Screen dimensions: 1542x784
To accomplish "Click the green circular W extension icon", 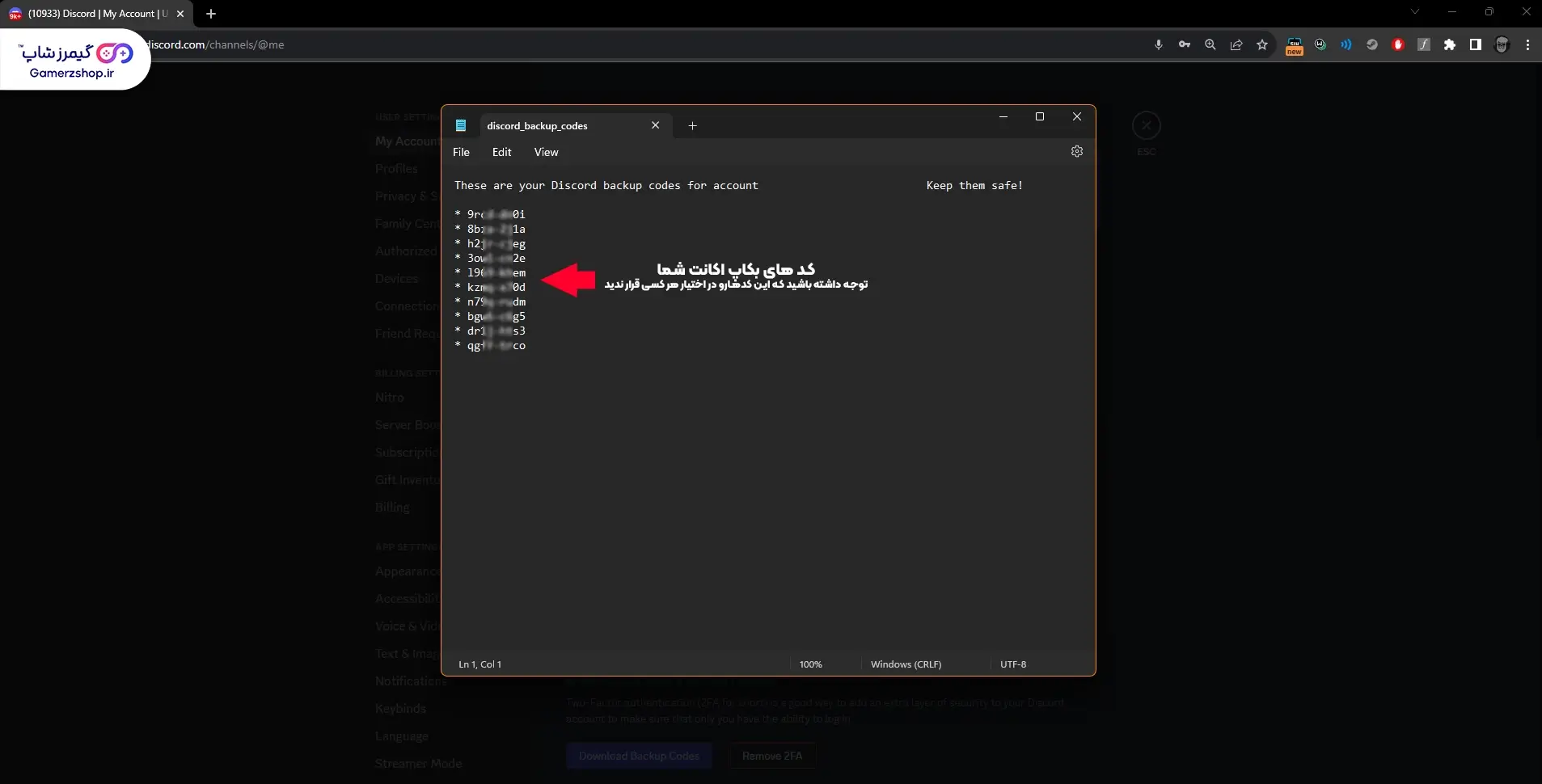I will click(x=1320, y=44).
